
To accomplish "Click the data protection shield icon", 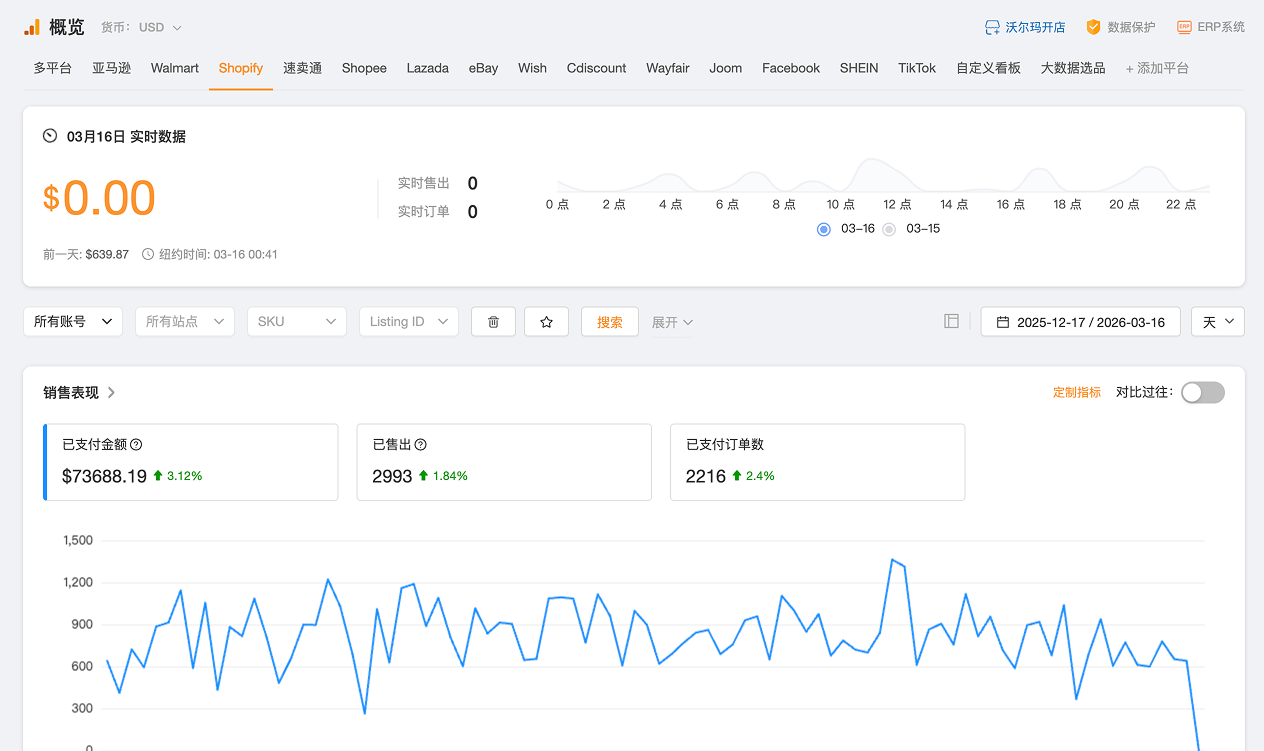I will (1094, 27).
